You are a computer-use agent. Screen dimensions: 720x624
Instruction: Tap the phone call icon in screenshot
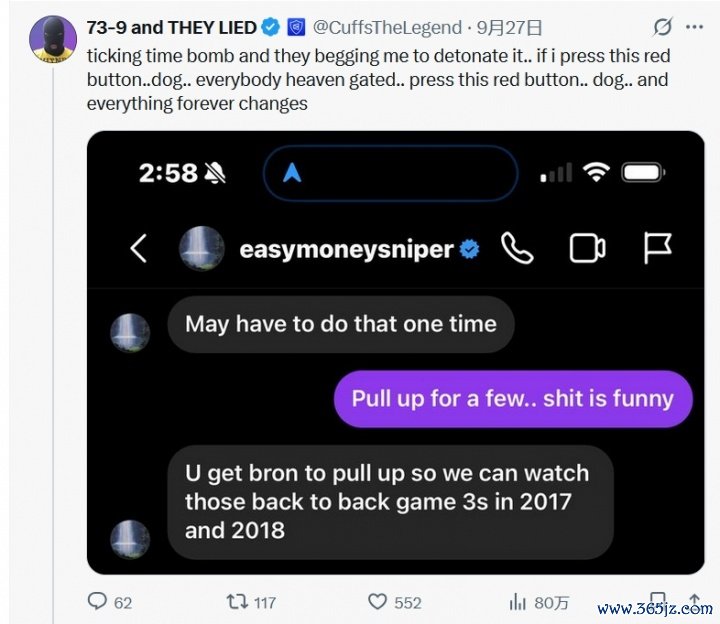coord(517,248)
